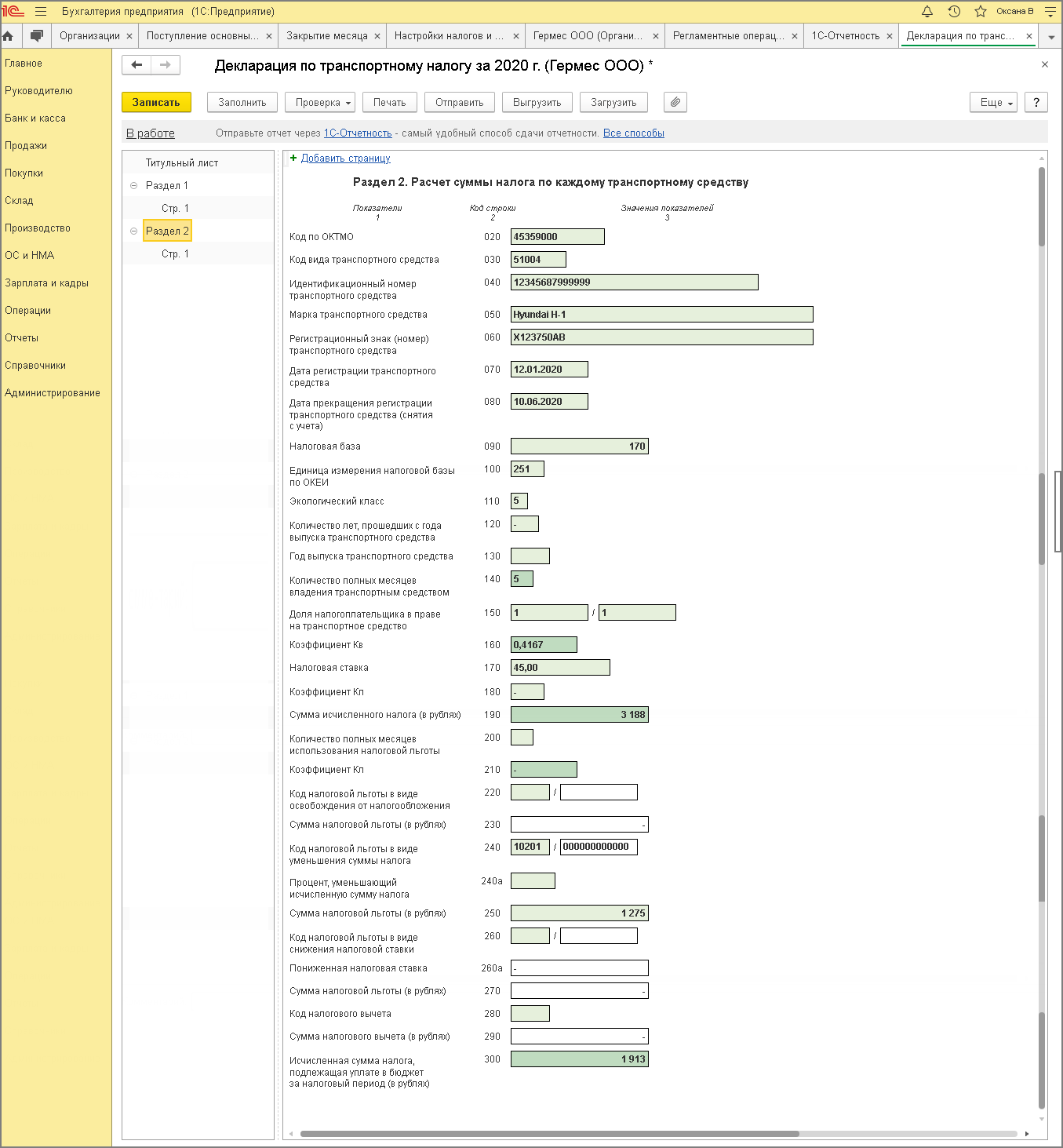1063x1148 pixels.
Task: Close the Закрытие месяца tab
Action: [377, 36]
